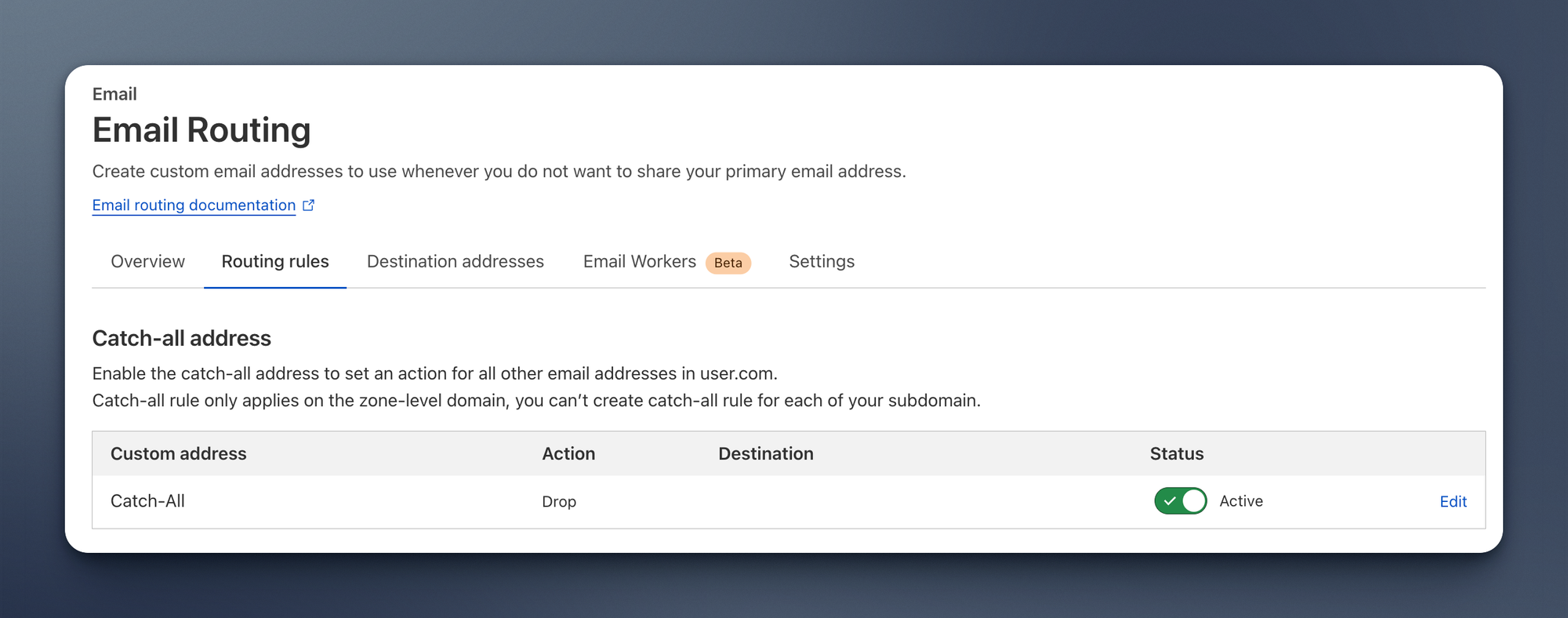
Task: Select the Routing rules tab
Action: point(275,262)
